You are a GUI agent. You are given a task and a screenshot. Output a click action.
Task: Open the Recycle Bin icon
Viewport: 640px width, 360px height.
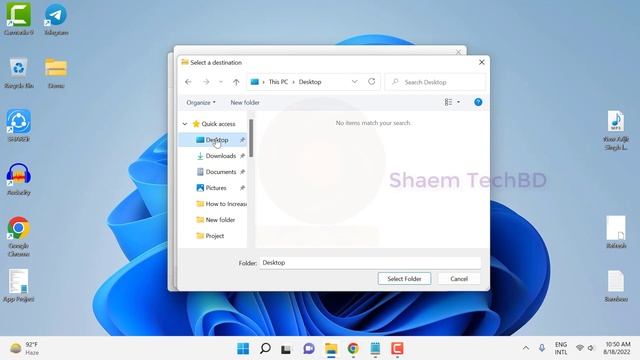point(18,73)
